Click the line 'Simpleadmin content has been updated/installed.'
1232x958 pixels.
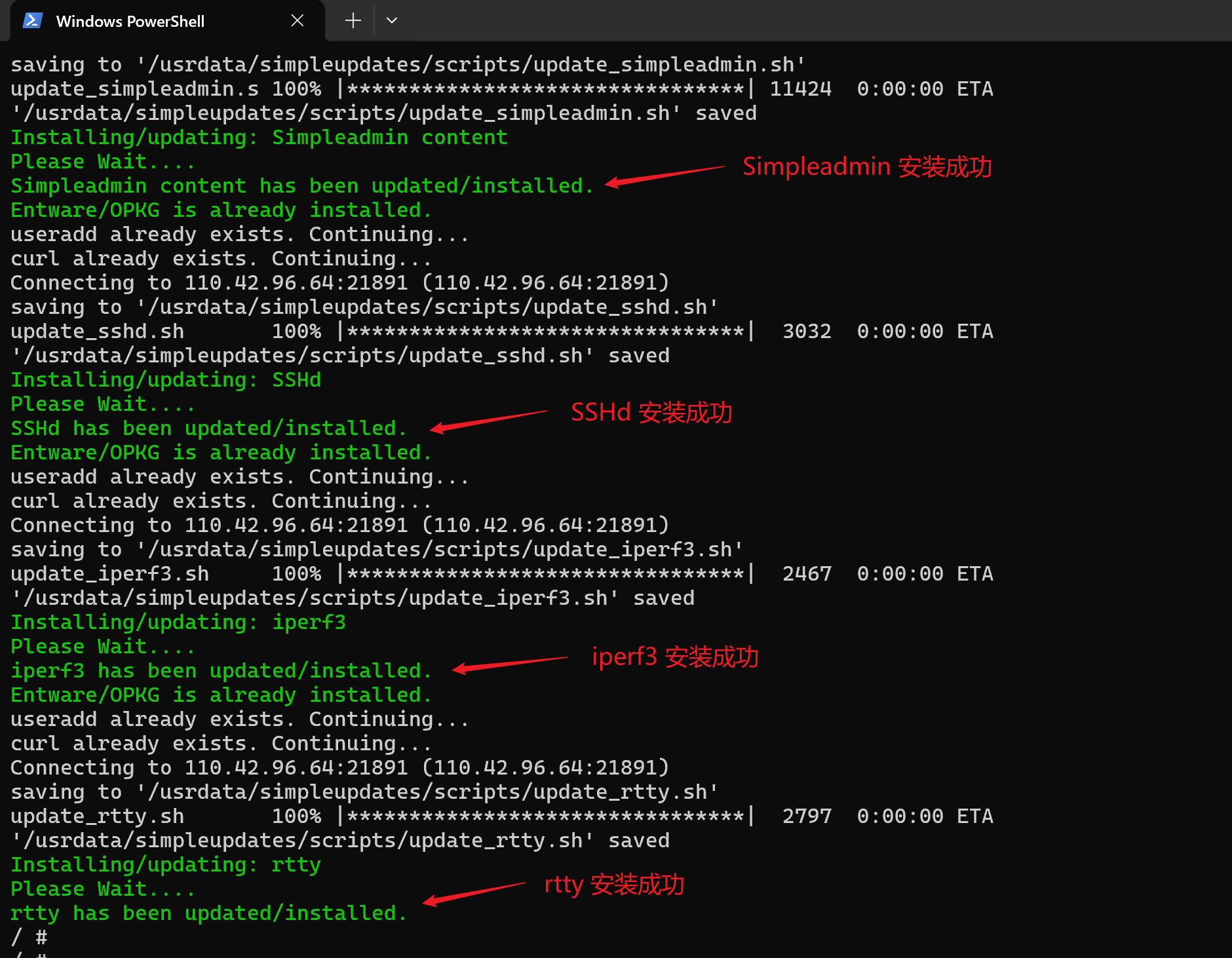coord(302,186)
